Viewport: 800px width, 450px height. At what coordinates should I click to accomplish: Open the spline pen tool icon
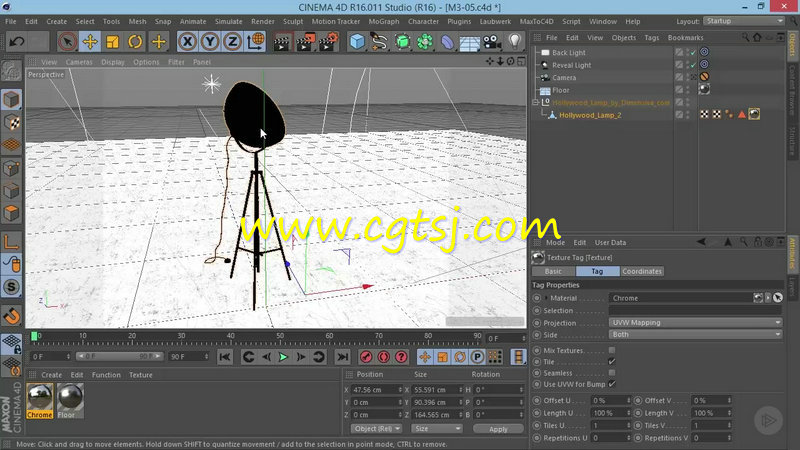(x=380, y=42)
